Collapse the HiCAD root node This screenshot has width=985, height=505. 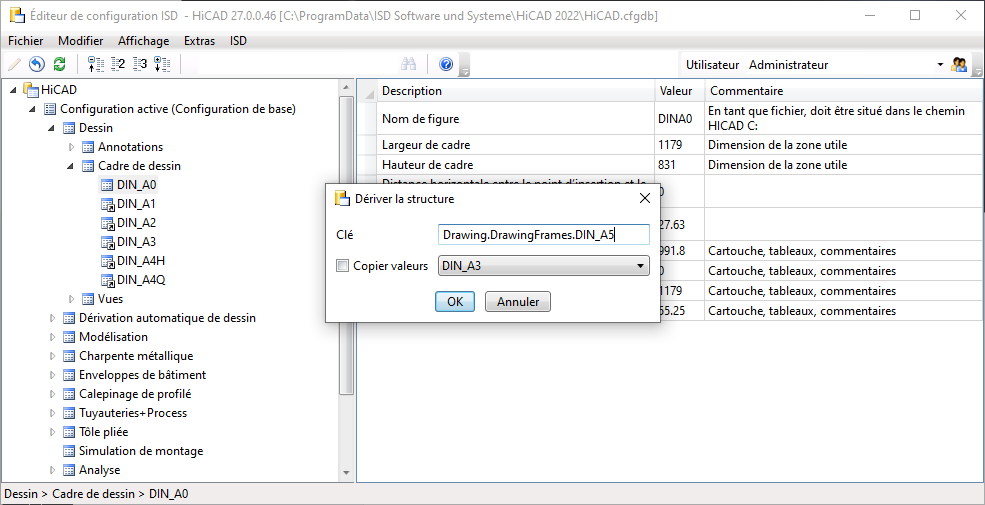[14, 90]
